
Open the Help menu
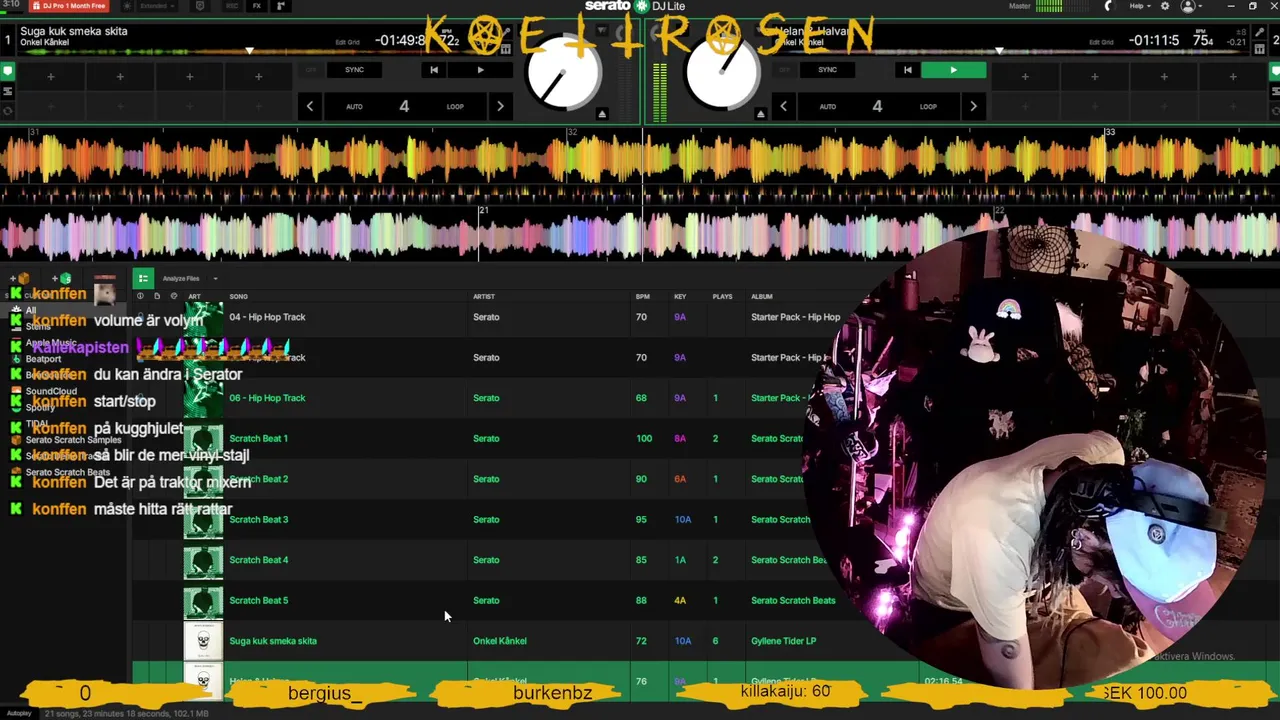tap(1140, 6)
